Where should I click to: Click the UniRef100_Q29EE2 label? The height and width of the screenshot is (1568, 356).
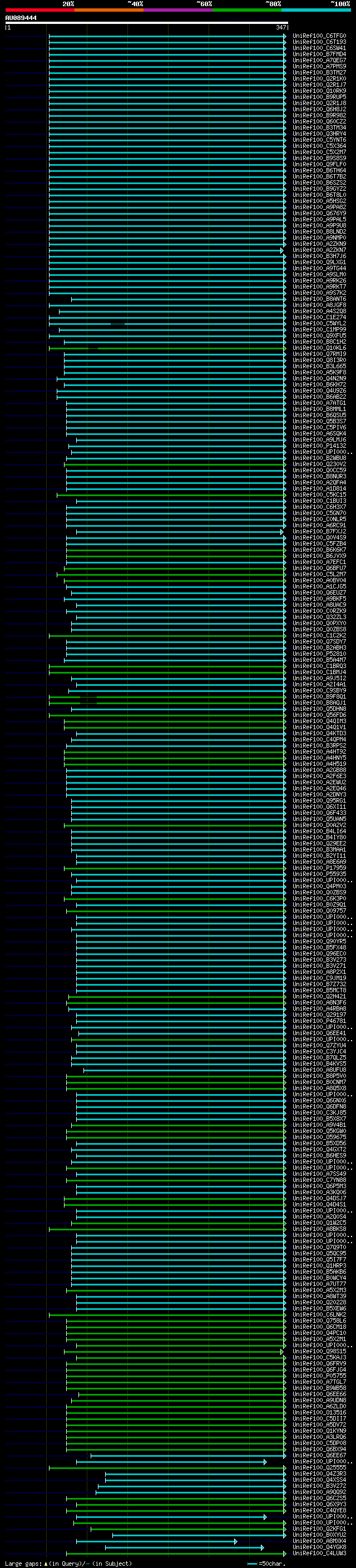pos(319,843)
